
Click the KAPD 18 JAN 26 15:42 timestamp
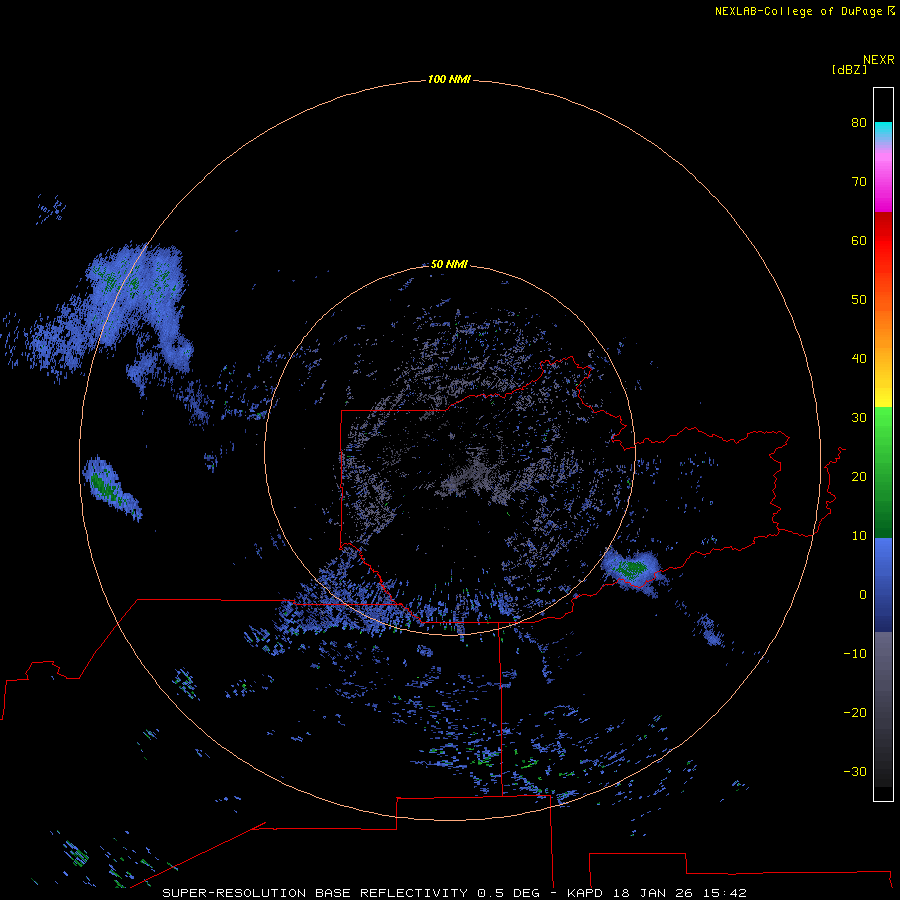[x=657, y=893]
